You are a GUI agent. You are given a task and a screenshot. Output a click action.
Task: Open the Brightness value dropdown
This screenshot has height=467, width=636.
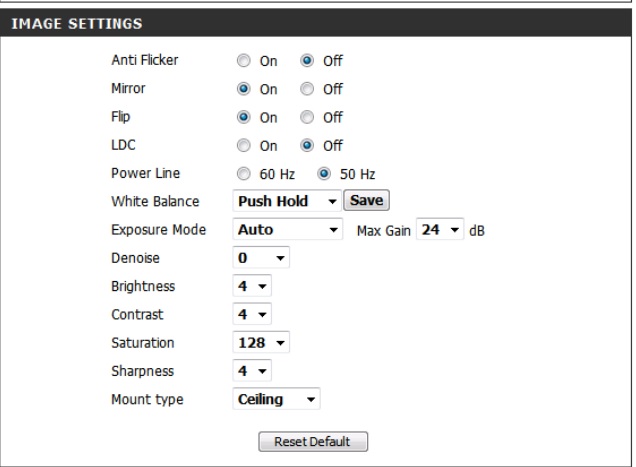[251, 286]
